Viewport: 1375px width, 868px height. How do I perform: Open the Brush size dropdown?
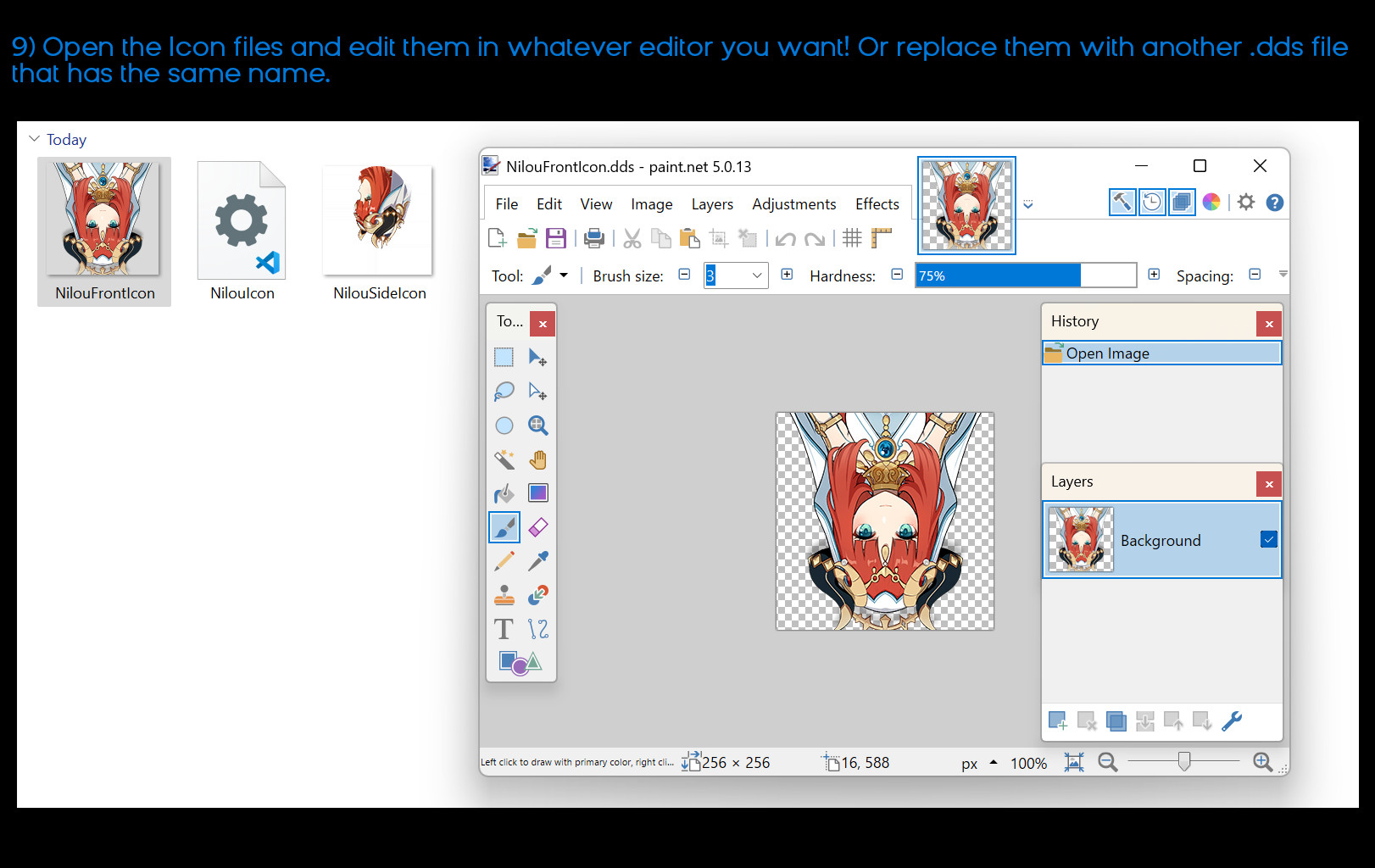coord(758,275)
